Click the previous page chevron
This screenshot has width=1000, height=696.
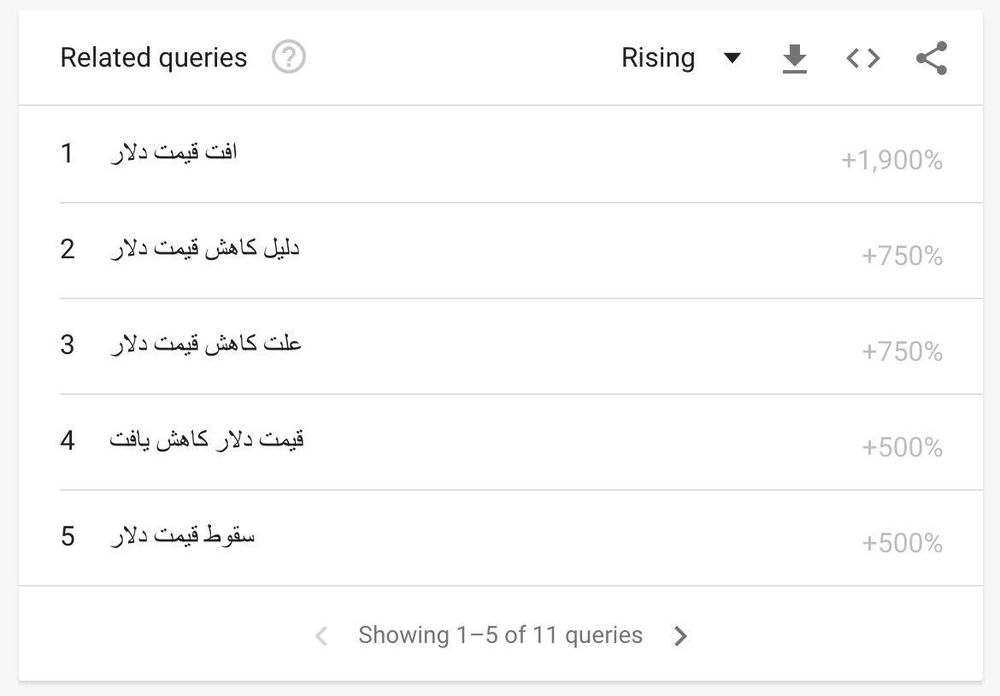321,636
